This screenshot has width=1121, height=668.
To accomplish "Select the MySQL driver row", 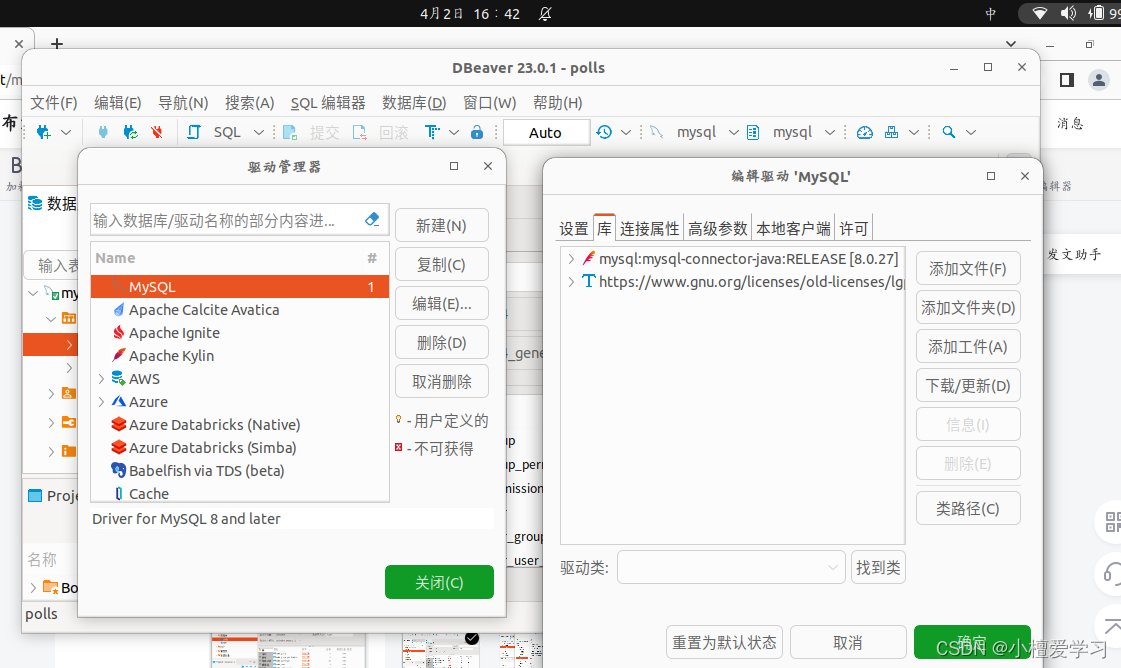I will (239, 287).
